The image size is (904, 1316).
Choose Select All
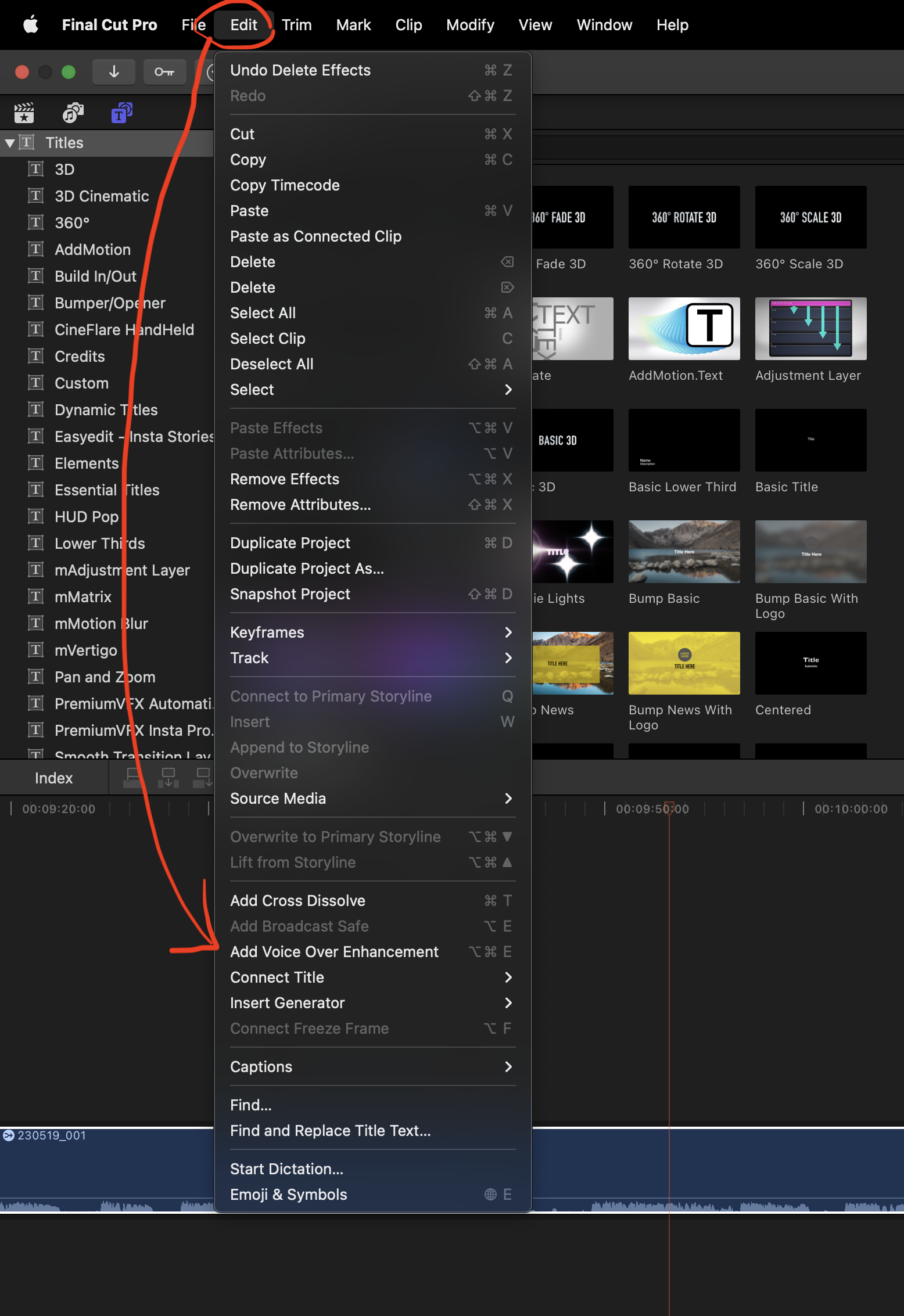(x=372, y=313)
